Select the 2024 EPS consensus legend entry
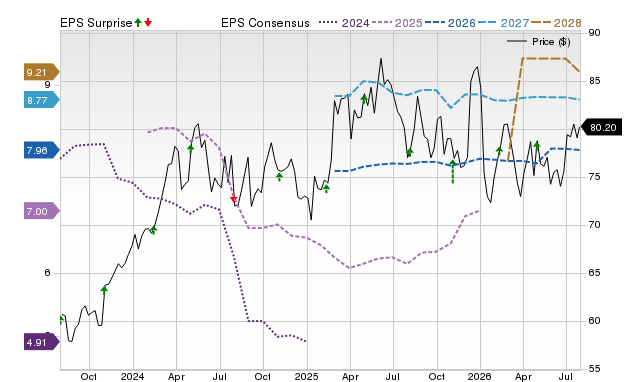Viewport: 640px width, 382px height. [x=344, y=23]
